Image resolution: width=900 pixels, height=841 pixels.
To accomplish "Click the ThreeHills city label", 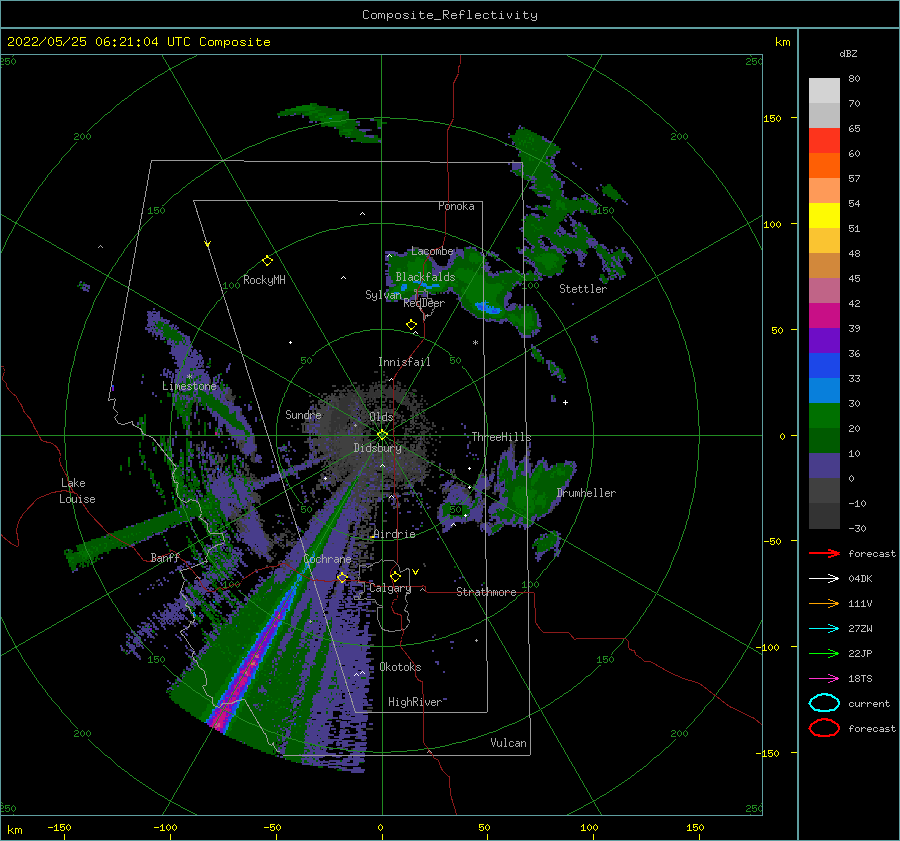I will point(501,437).
